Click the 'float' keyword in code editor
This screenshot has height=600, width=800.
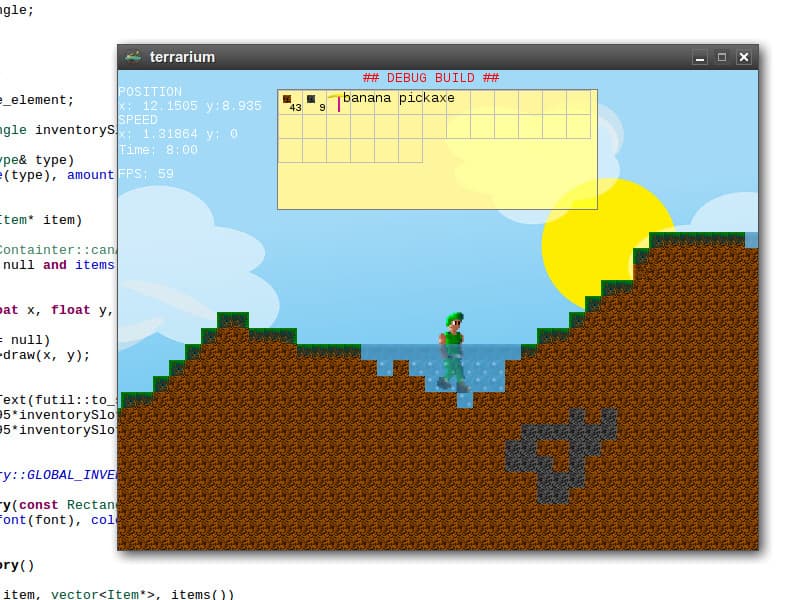coord(70,310)
